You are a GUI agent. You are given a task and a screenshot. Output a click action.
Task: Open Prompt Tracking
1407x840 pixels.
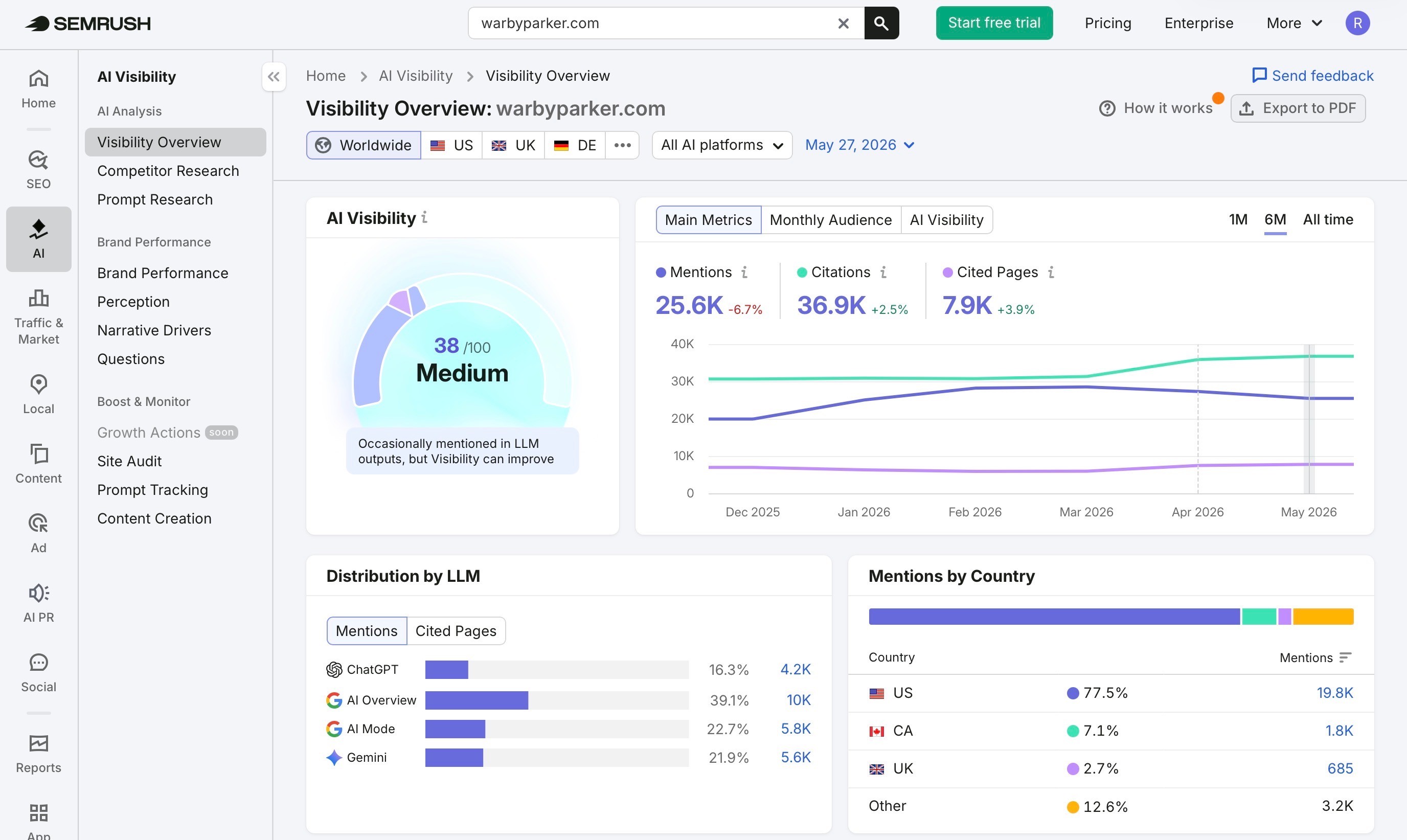pyautogui.click(x=153, y=490)
